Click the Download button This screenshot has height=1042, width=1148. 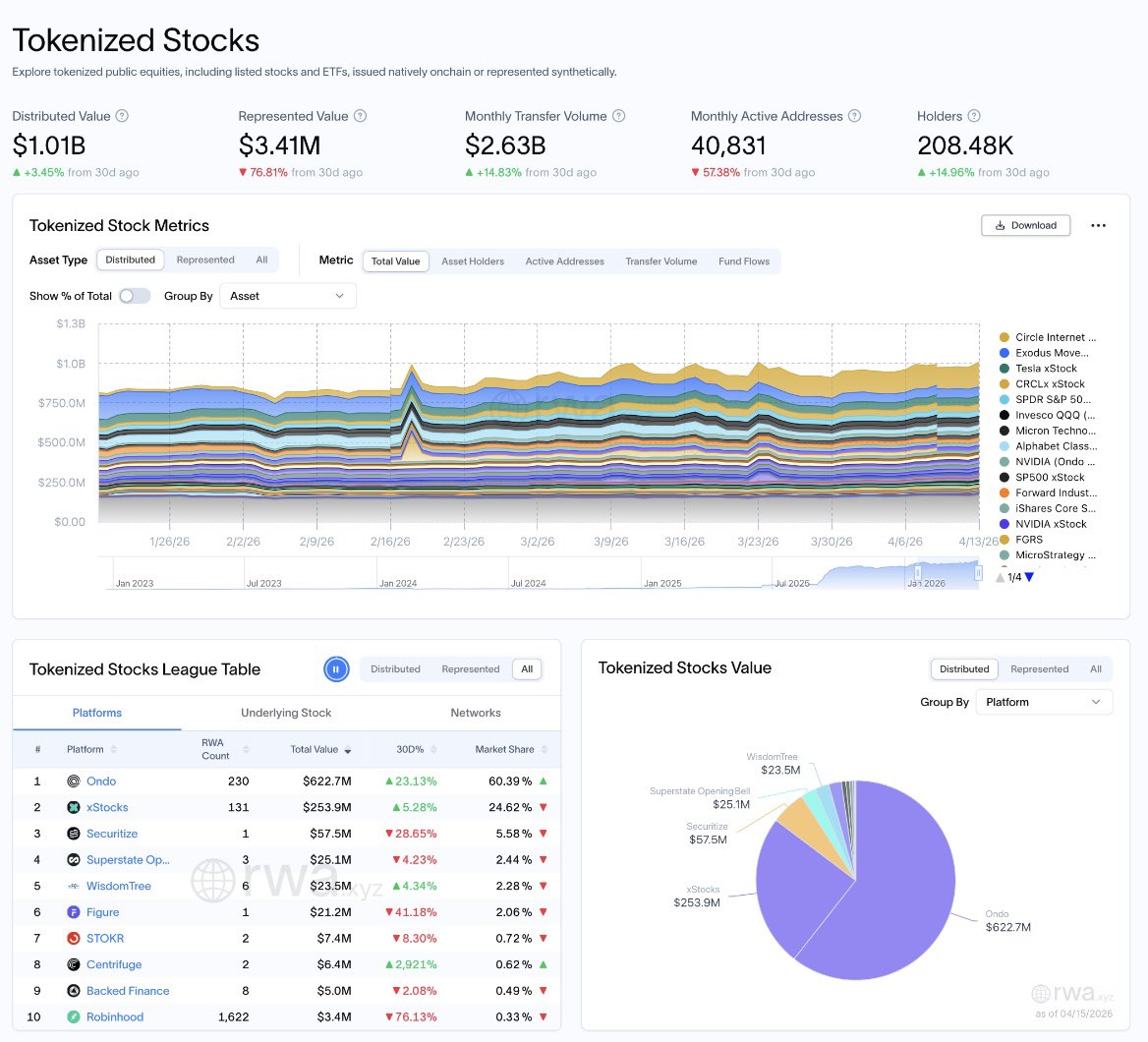click(1026, 225)
